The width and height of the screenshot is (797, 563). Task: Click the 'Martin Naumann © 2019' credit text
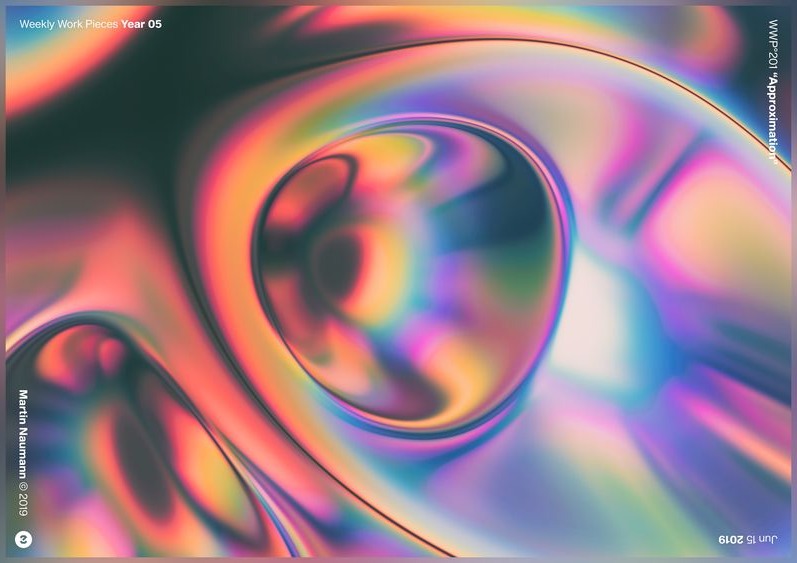[23, 453]
